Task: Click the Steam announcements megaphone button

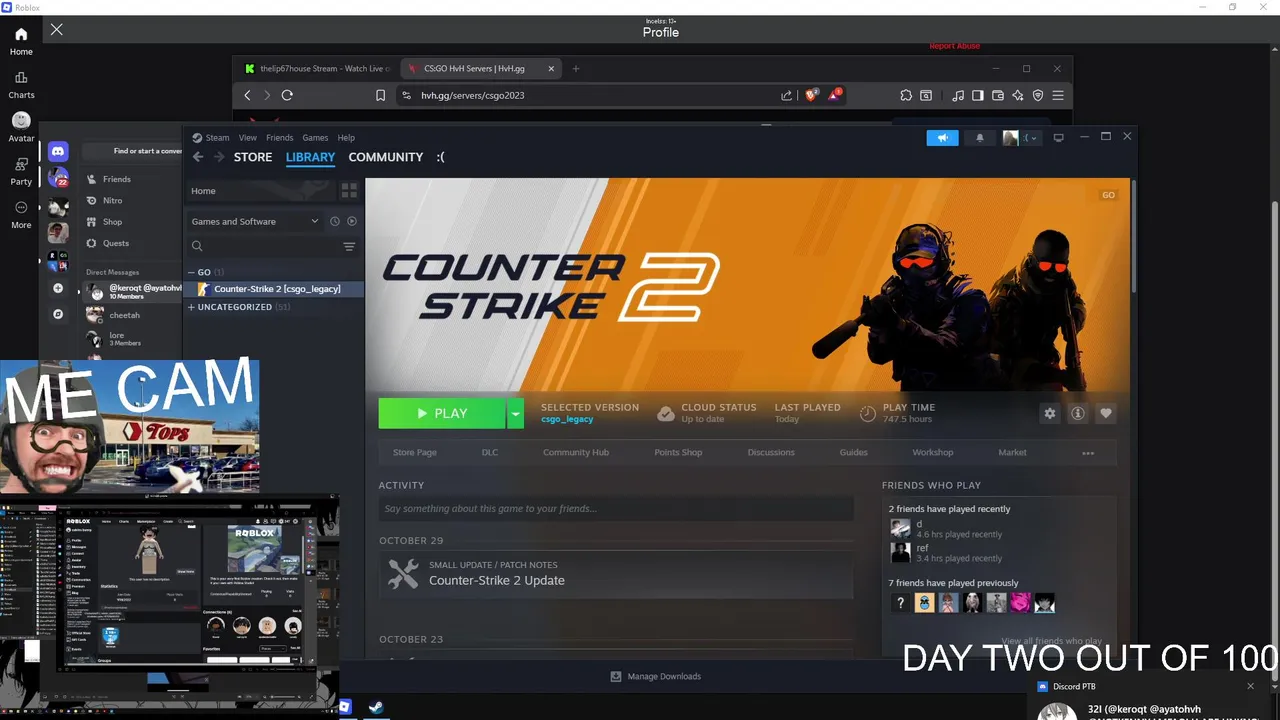Action: pyautogui.click(x=942, y=138)
